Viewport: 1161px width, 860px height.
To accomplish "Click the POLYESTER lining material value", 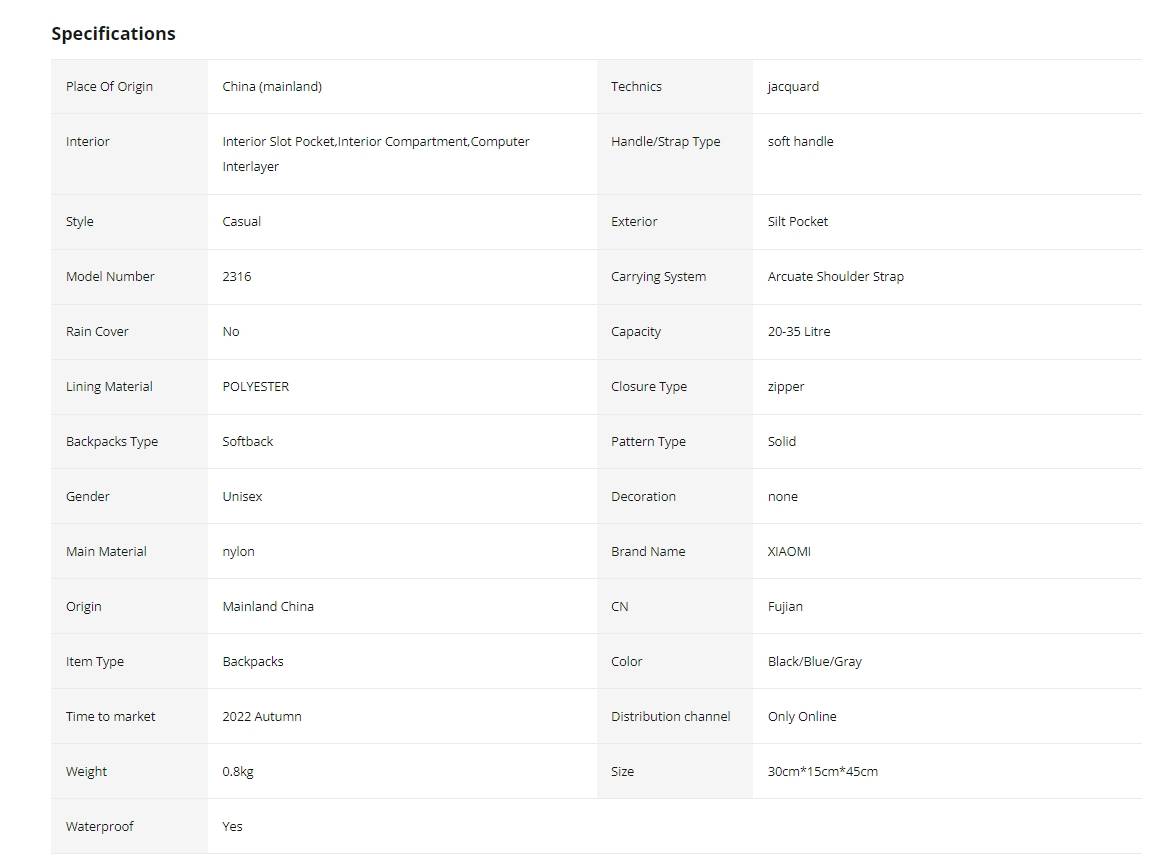I will click(x=255, y=386).
